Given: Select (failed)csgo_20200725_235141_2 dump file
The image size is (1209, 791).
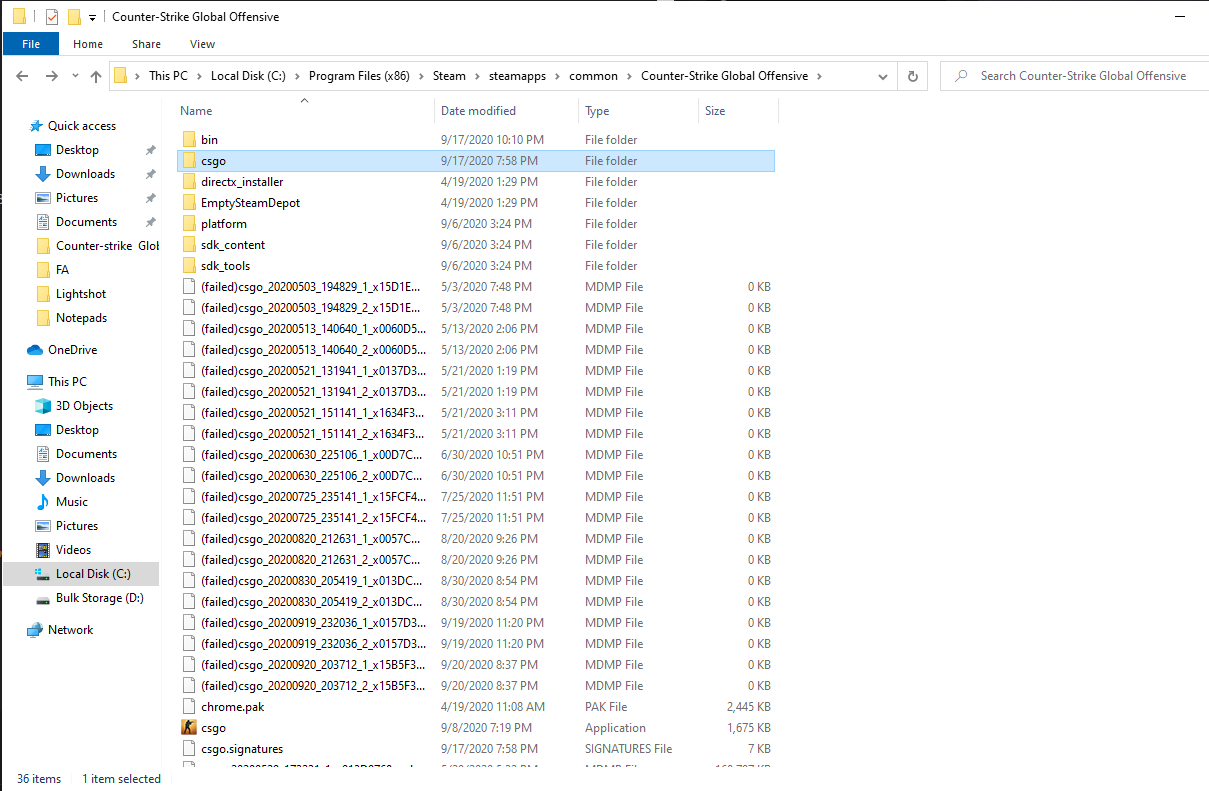Looking at the screenshot, I should [313, 518].
